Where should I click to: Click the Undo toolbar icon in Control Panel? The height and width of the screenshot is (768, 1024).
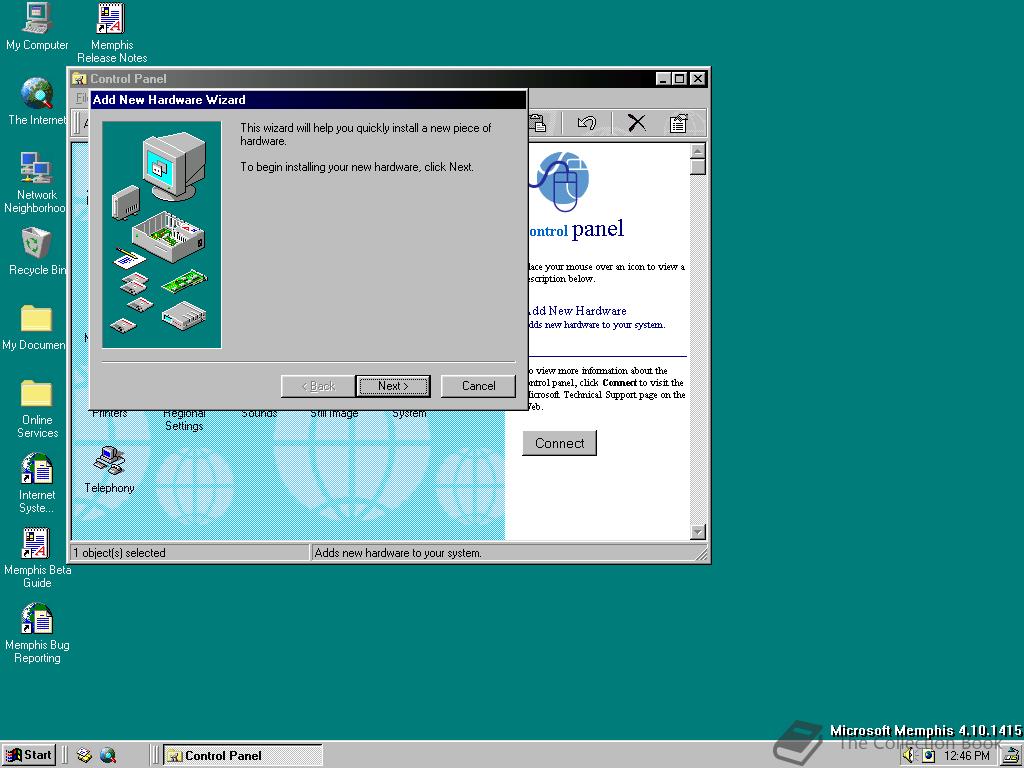tap(586, 123)
